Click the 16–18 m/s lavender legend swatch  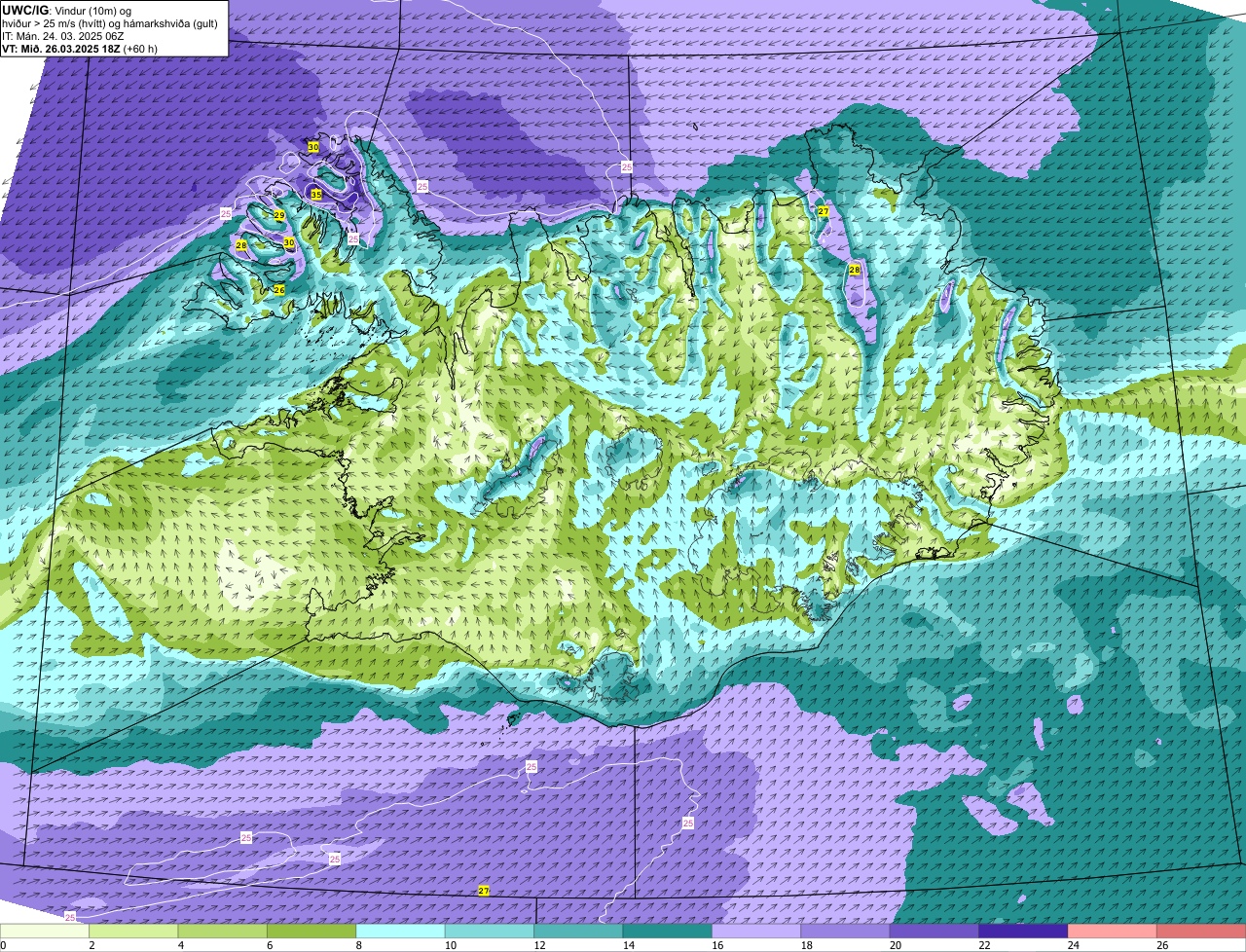point(756,931)
